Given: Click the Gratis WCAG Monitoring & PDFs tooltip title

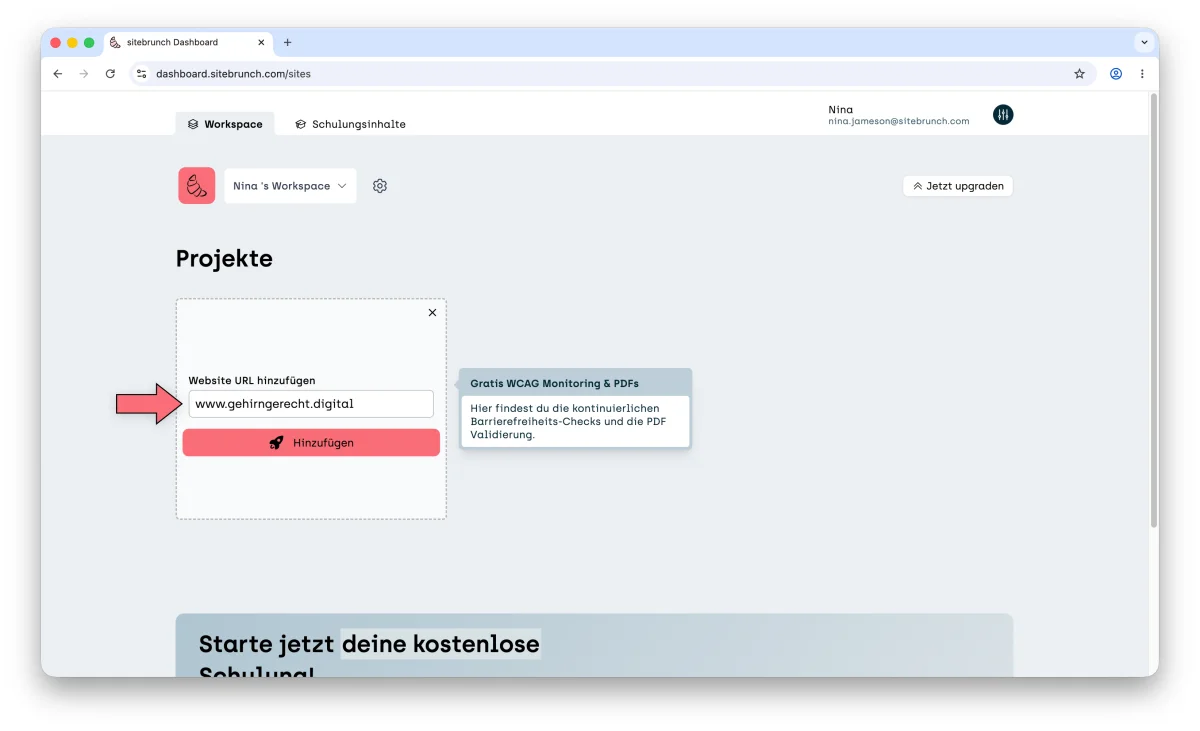Looking at the screenshot, I should point(554,383).
